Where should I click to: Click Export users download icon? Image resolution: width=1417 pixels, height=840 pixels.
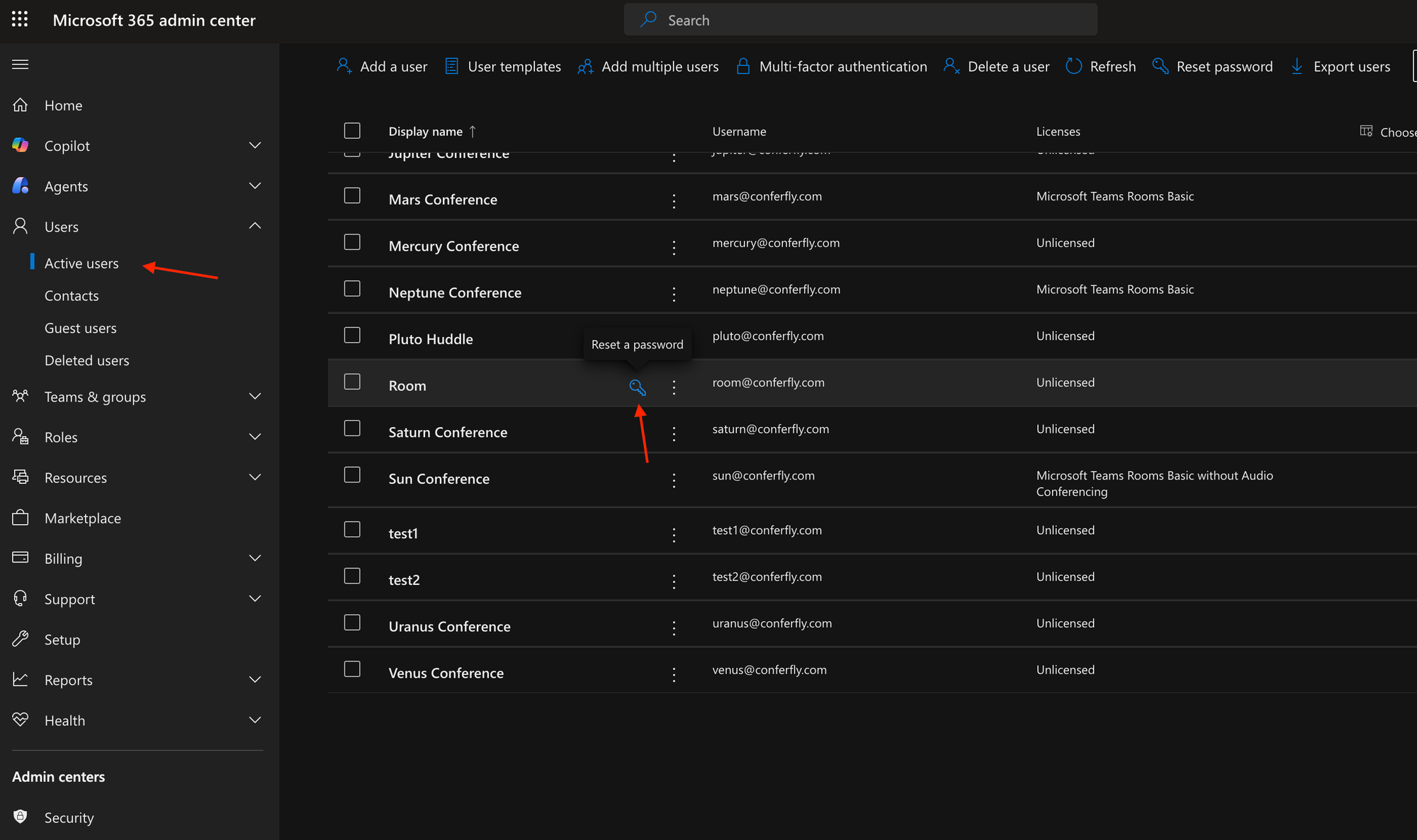[1297, 67]
